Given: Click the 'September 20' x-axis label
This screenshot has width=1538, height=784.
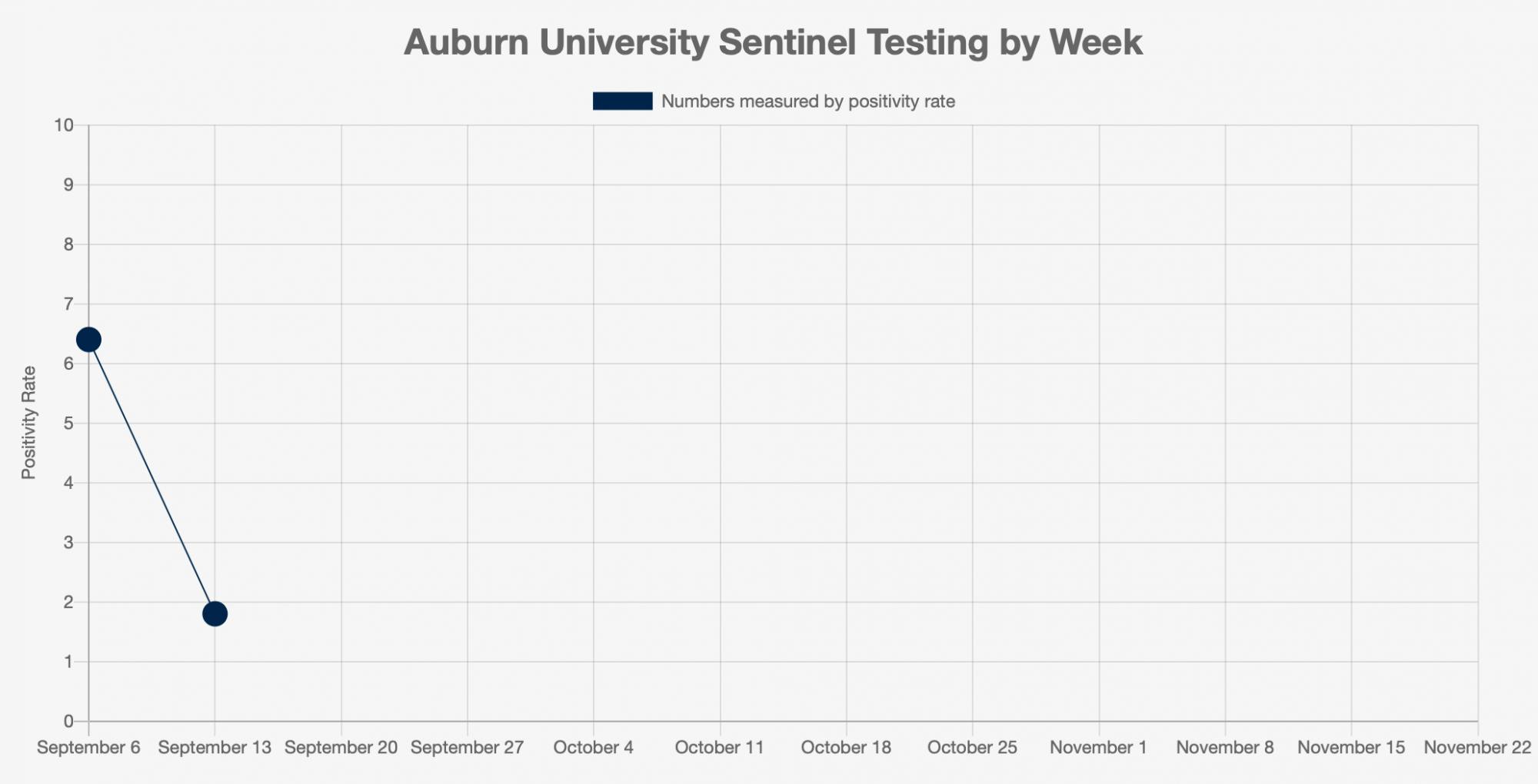Looking at the screenshot, I should click(341, 747).
